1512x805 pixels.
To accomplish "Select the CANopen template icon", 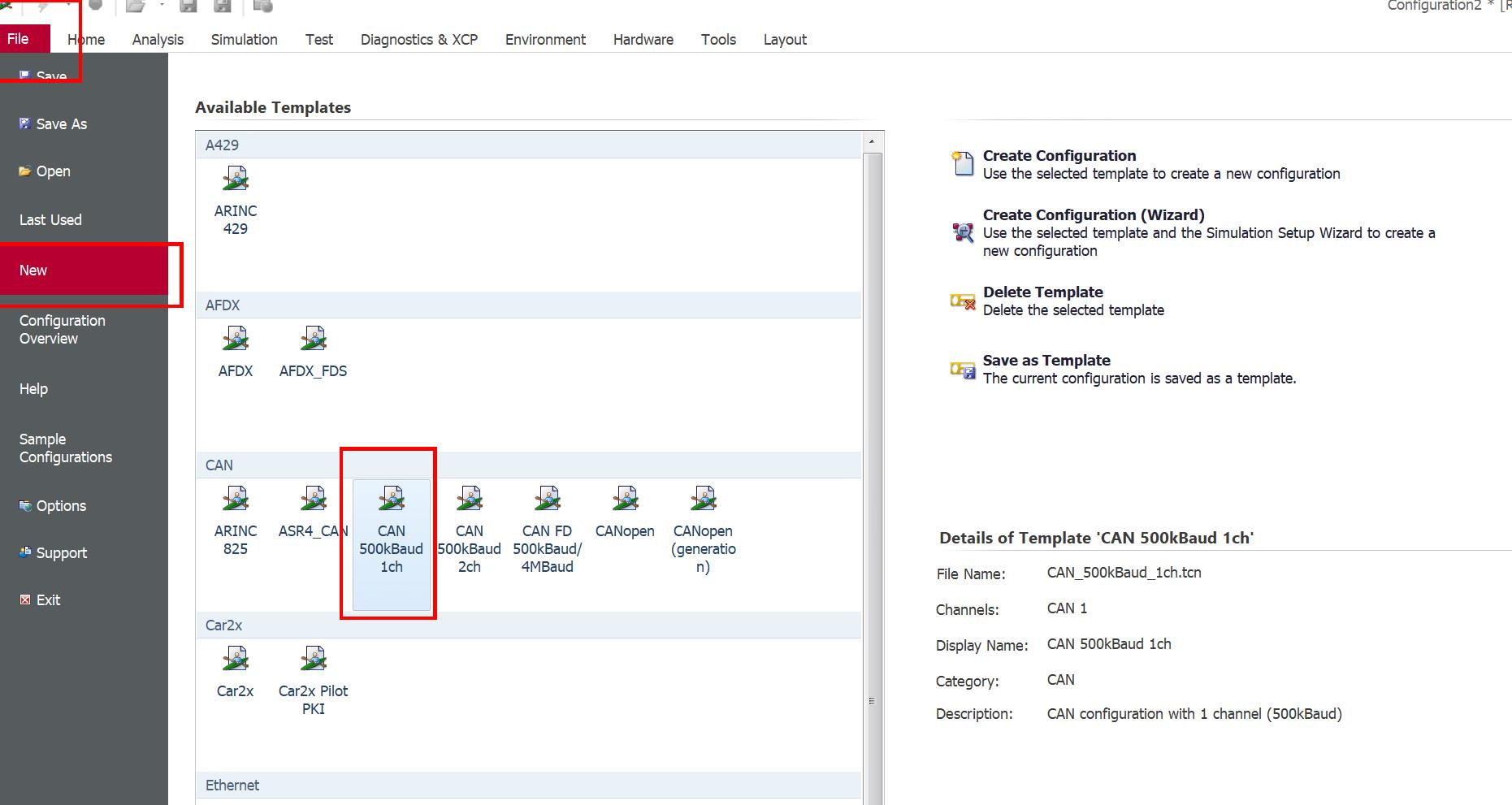I will (625, 498).
